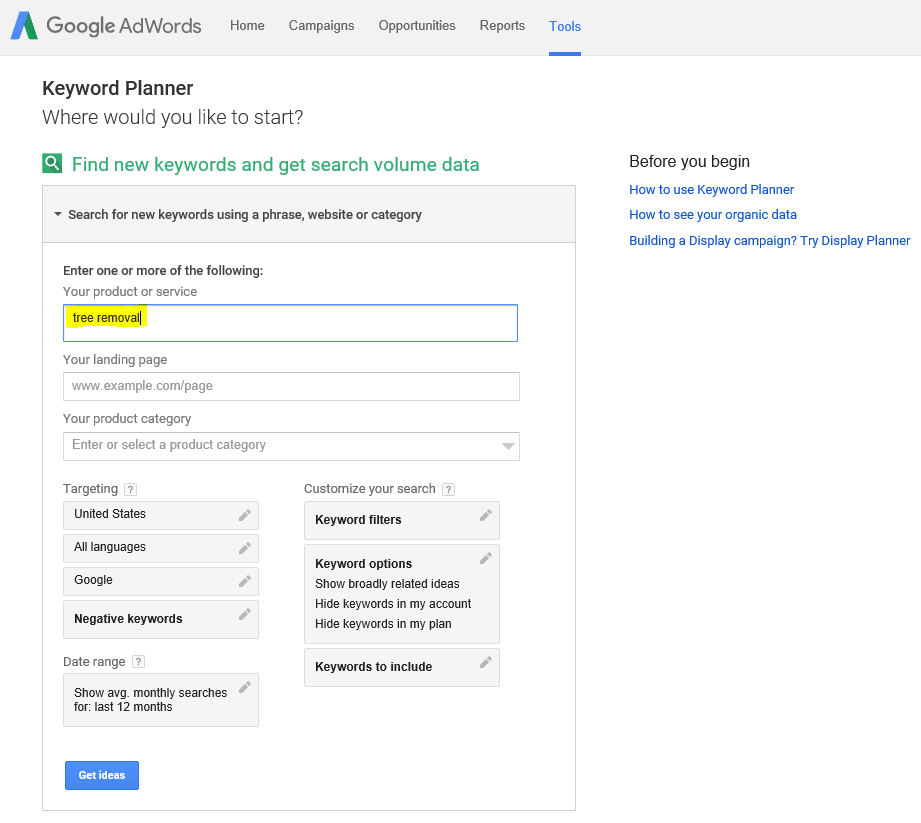
Task: Focus the product category input box
Action: coord(291,446)
